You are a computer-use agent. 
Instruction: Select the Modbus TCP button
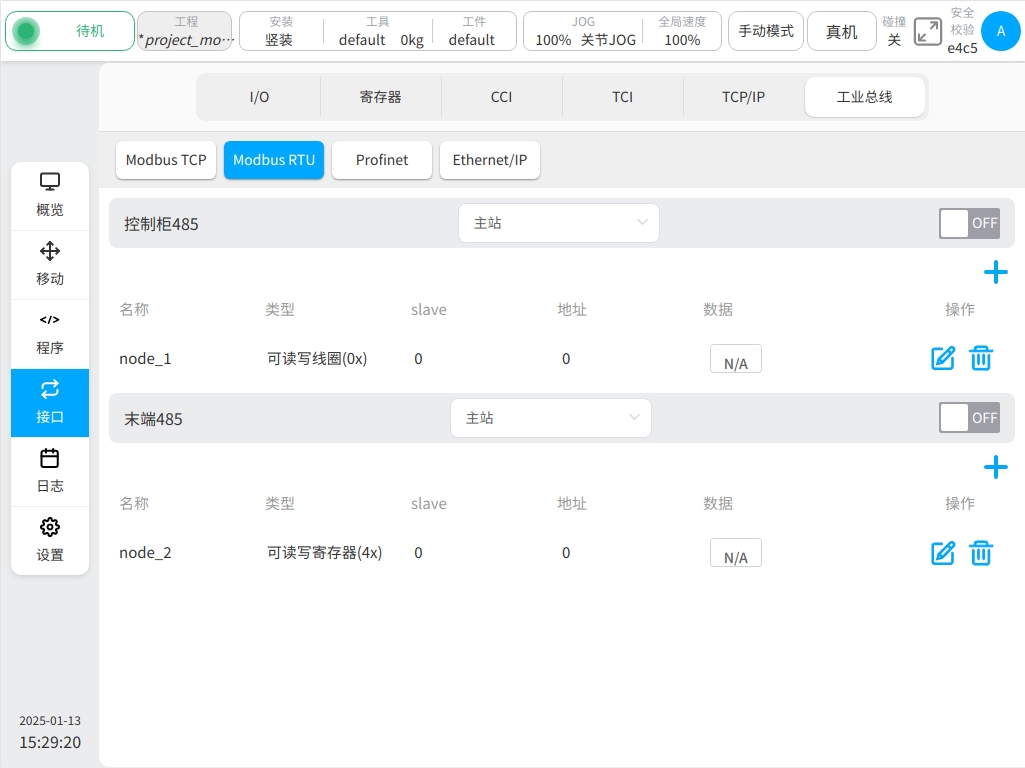(x=166, y=160)
